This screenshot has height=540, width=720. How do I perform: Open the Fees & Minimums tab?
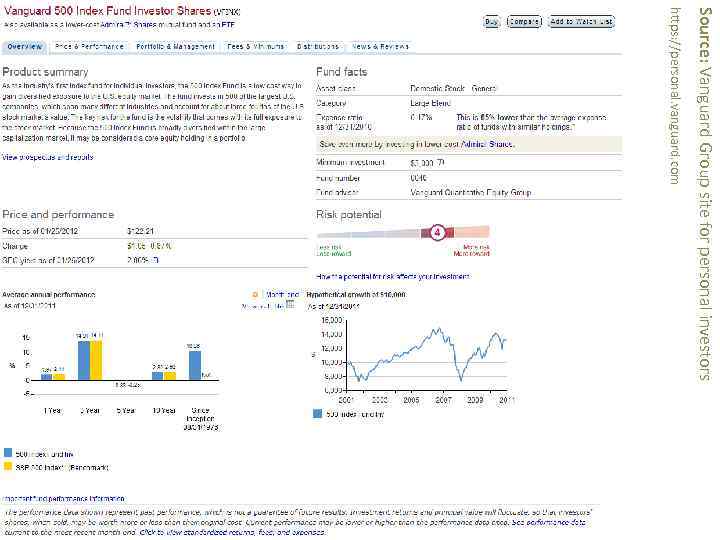click(256, 47)
